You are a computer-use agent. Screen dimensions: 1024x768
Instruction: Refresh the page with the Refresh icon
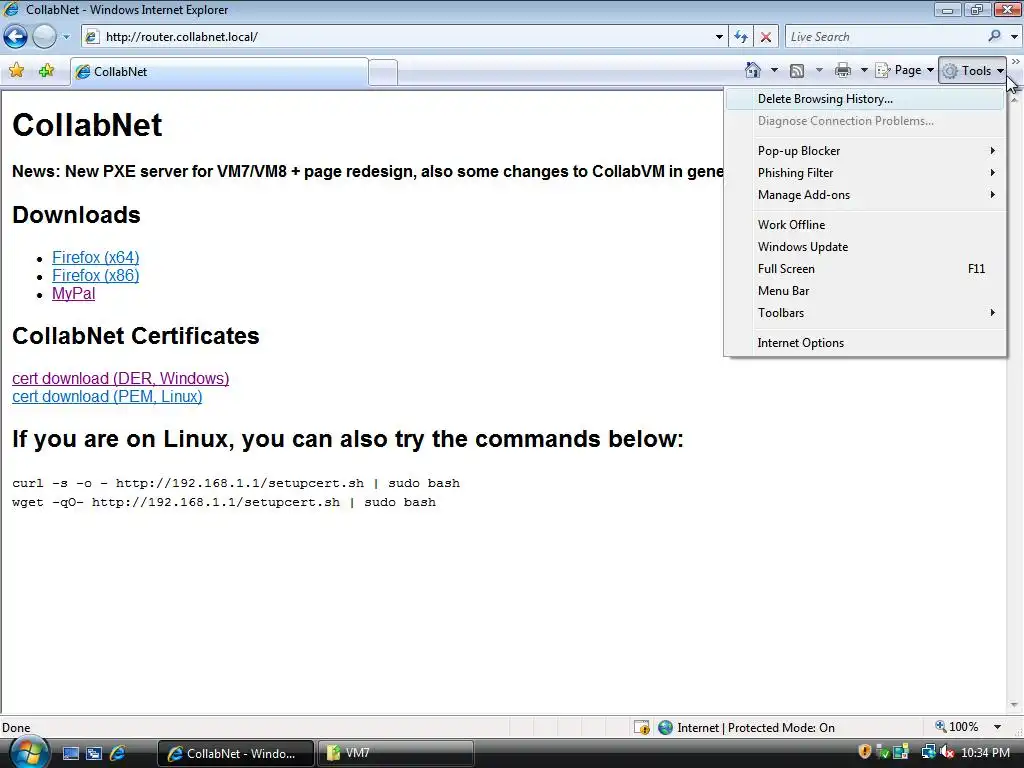coord(741,37)
